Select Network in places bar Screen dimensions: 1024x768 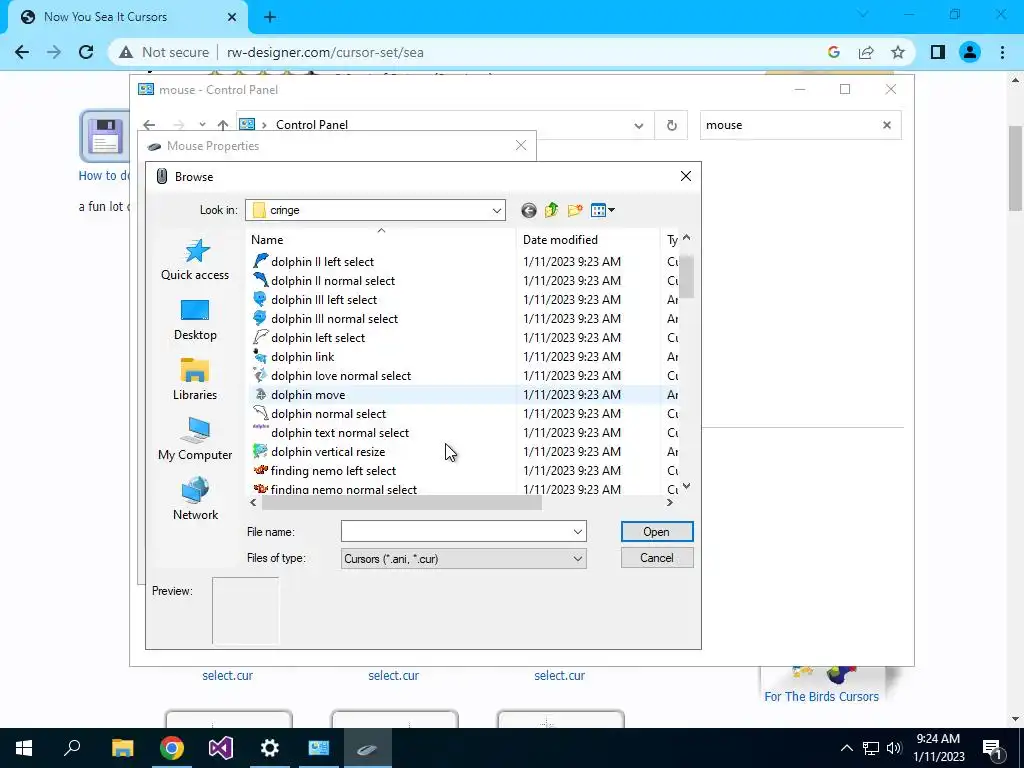[195, 499]
